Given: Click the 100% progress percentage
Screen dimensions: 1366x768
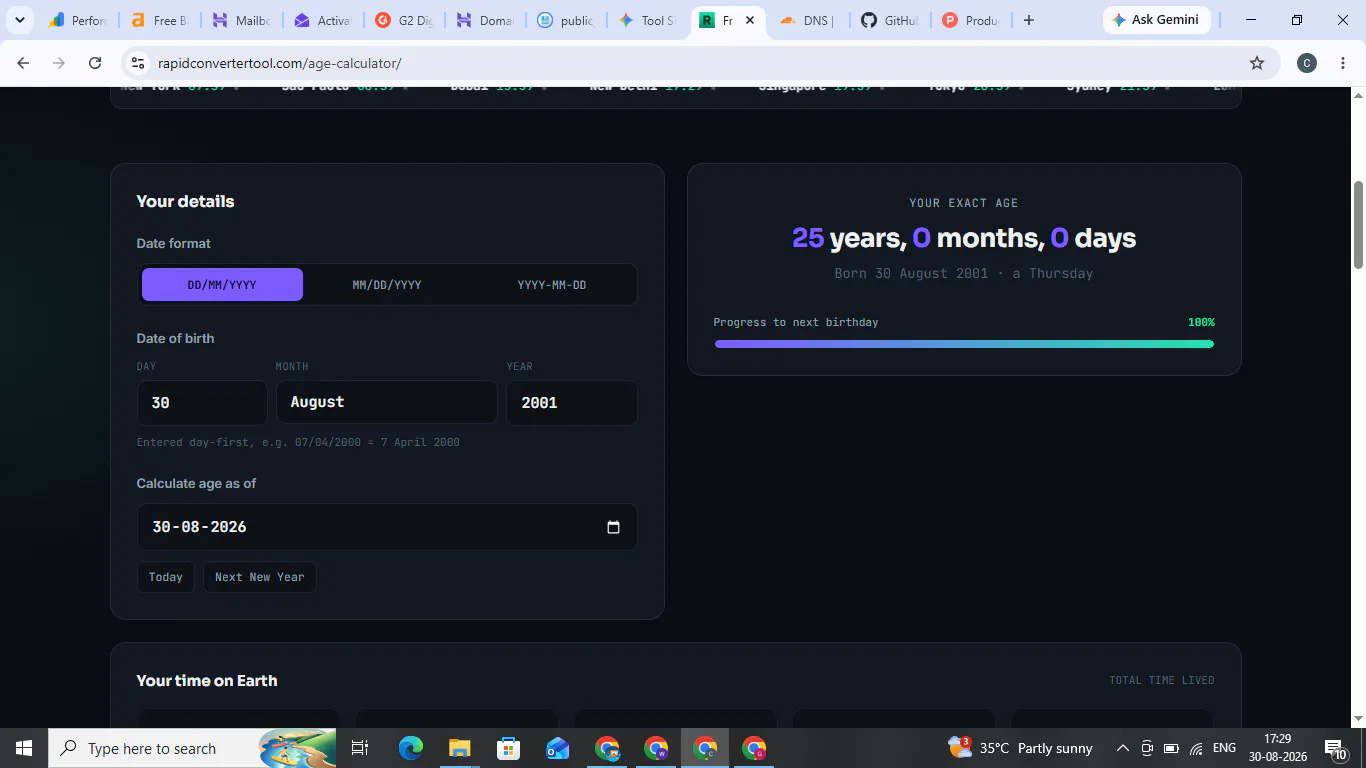Looking at the screenshot, I should (x=1201, y=322).
